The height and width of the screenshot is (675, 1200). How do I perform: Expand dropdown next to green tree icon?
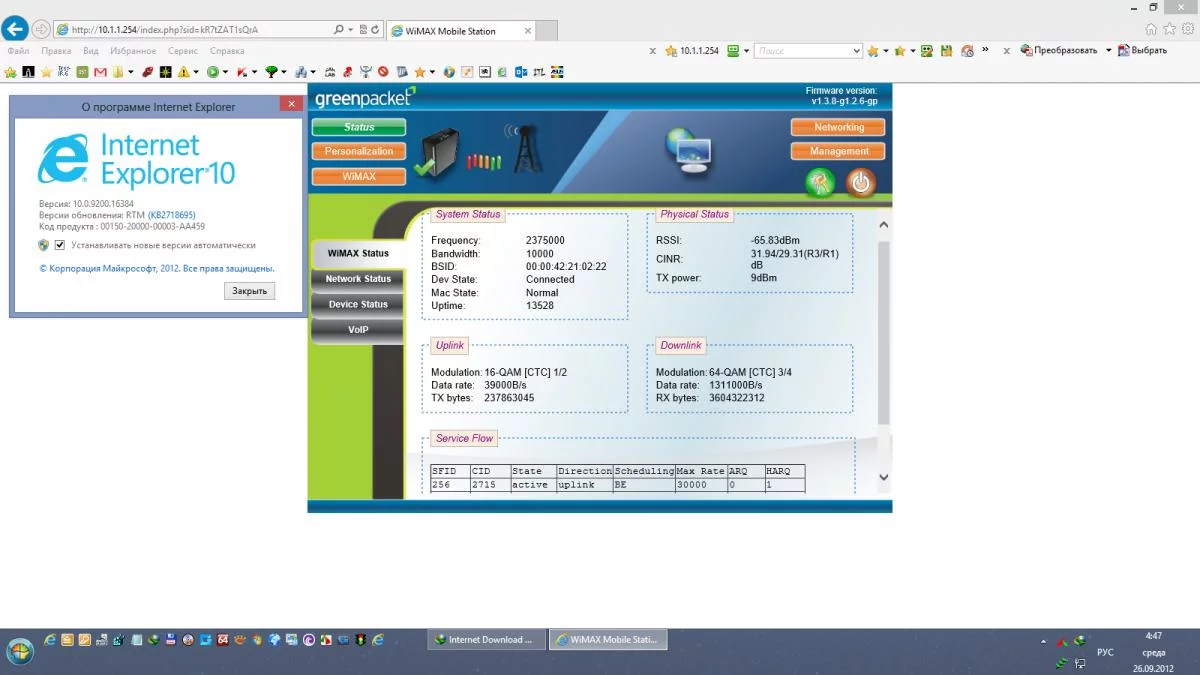(x=284, y=72)
